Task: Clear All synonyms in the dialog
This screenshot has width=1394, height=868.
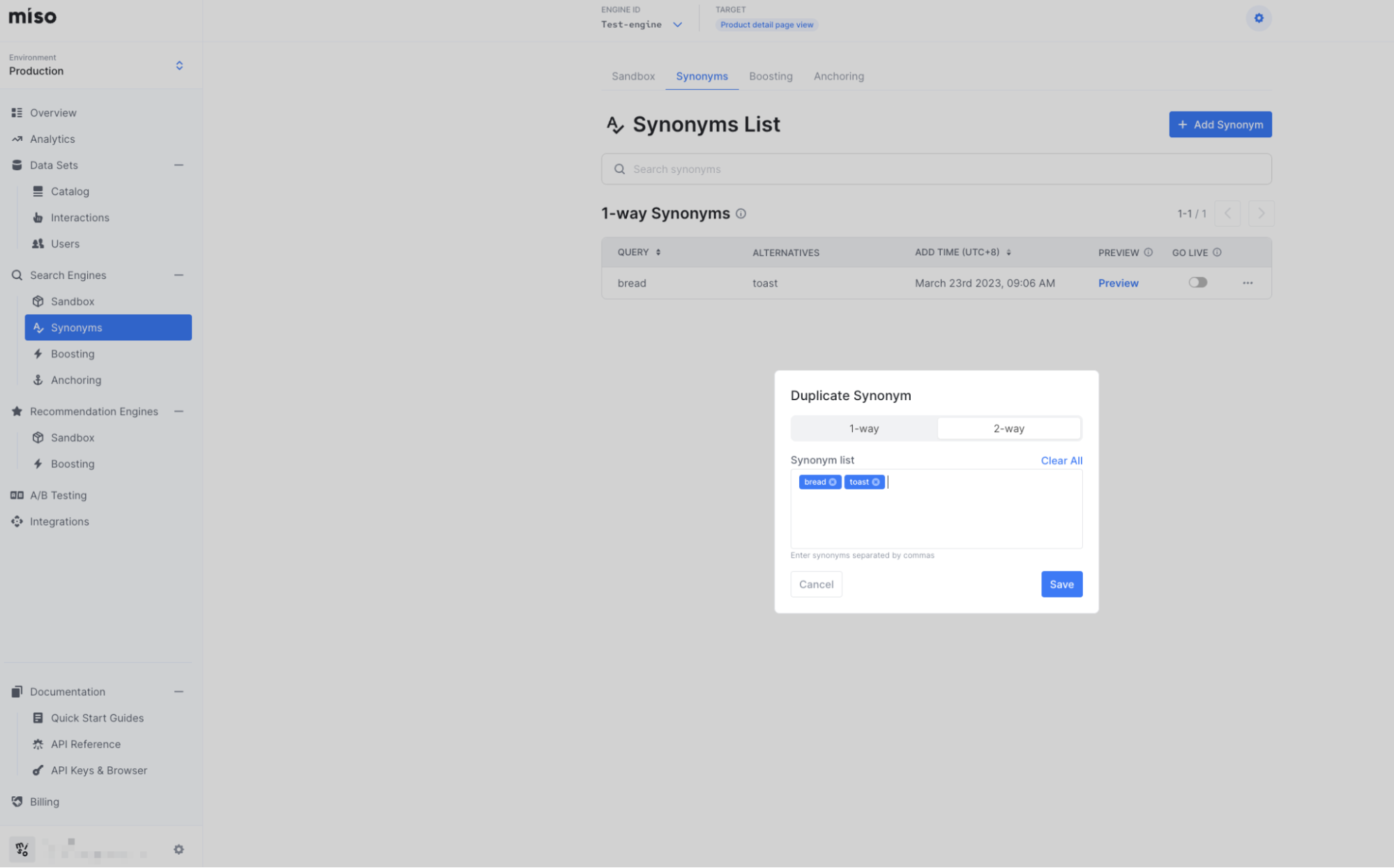Action: (x=1061, y=460)
